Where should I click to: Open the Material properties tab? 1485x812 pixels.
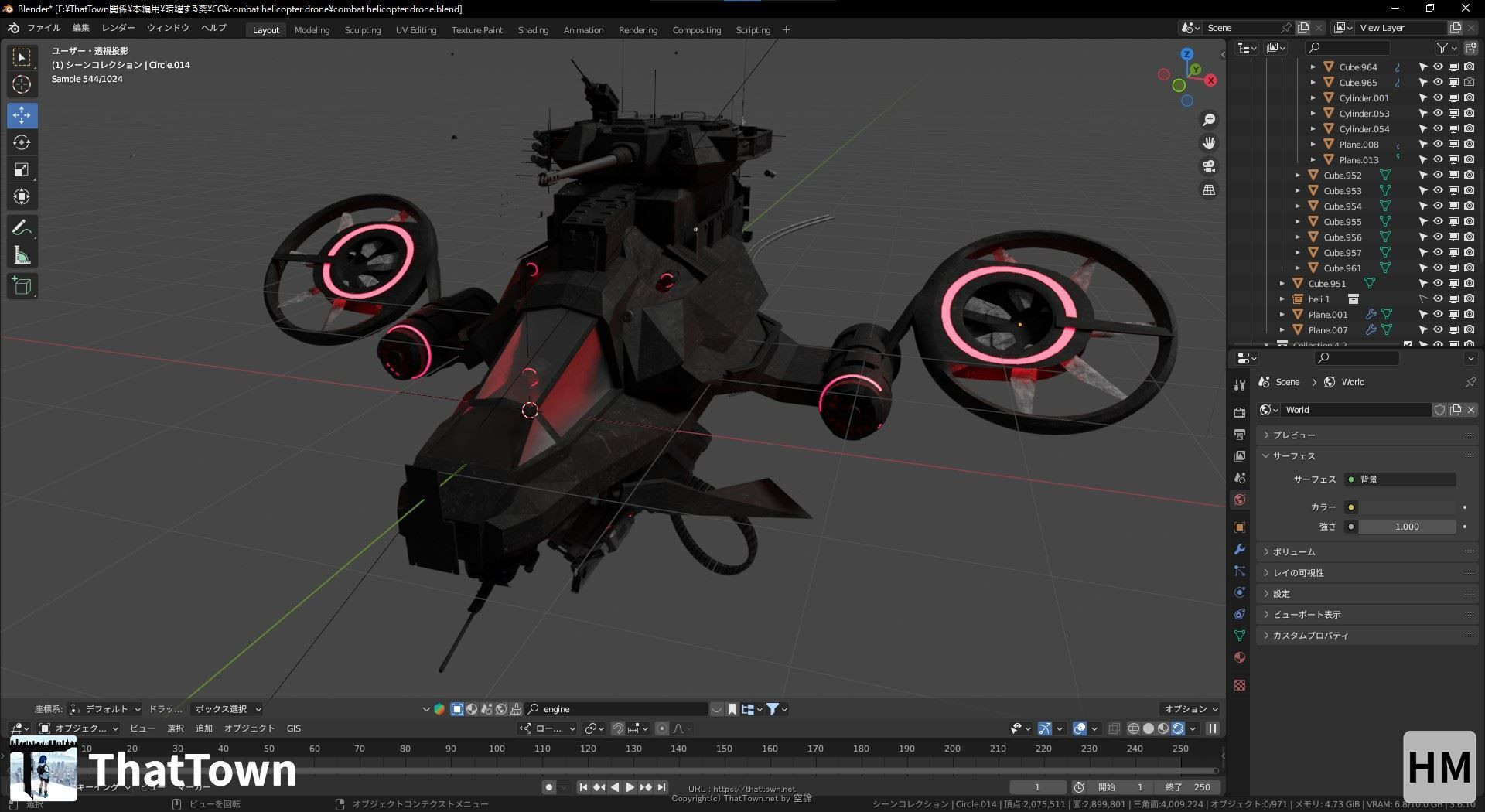[1240, 657]
